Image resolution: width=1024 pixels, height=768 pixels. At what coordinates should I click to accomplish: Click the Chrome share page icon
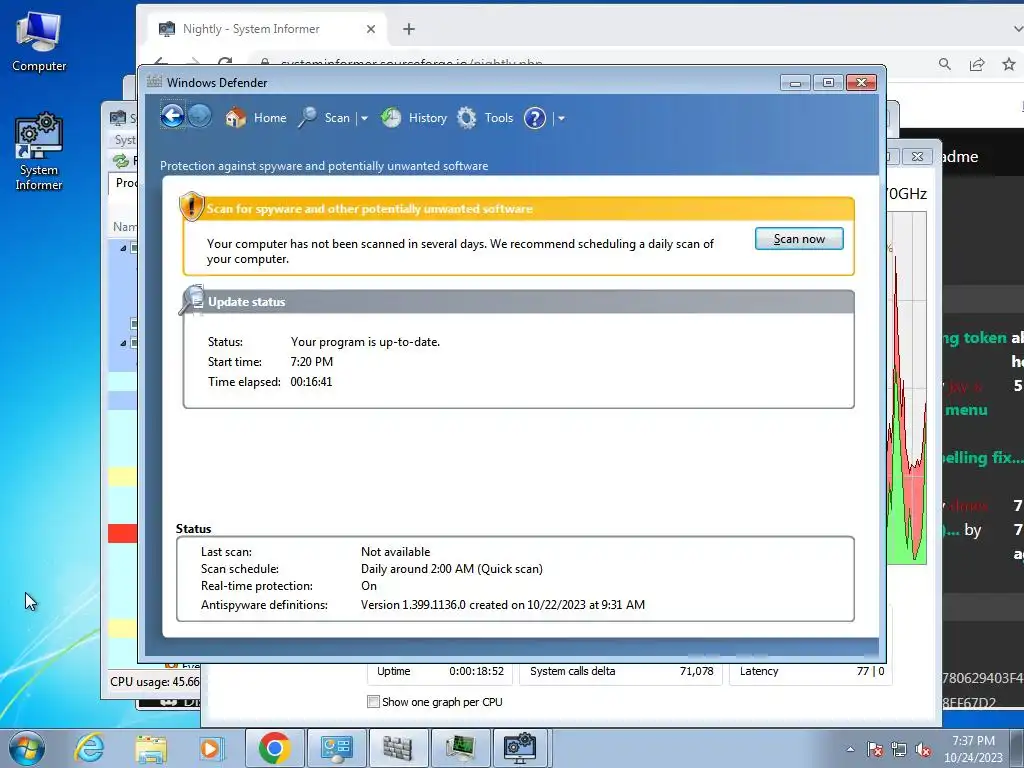pyautogui.click(x=977, y=64)
